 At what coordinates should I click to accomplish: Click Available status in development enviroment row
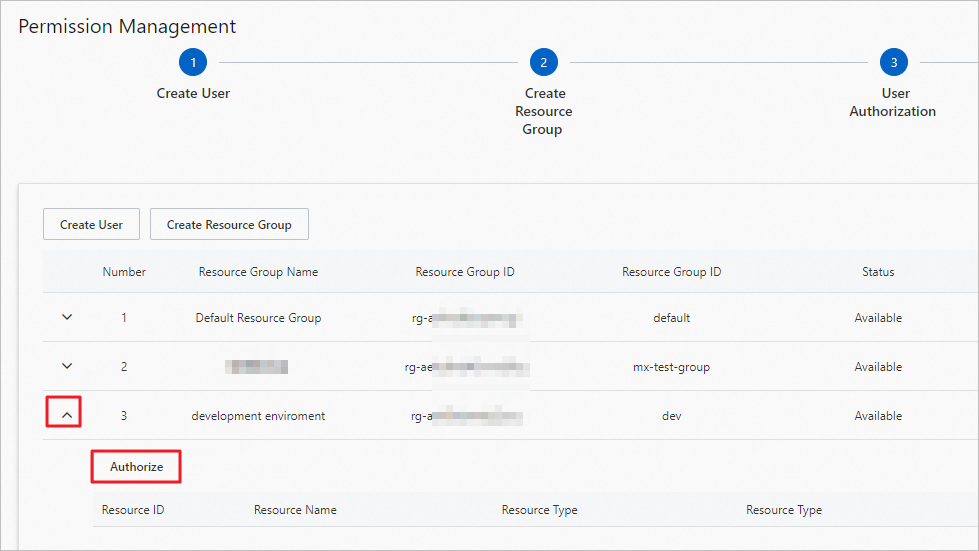click(878, 416)
